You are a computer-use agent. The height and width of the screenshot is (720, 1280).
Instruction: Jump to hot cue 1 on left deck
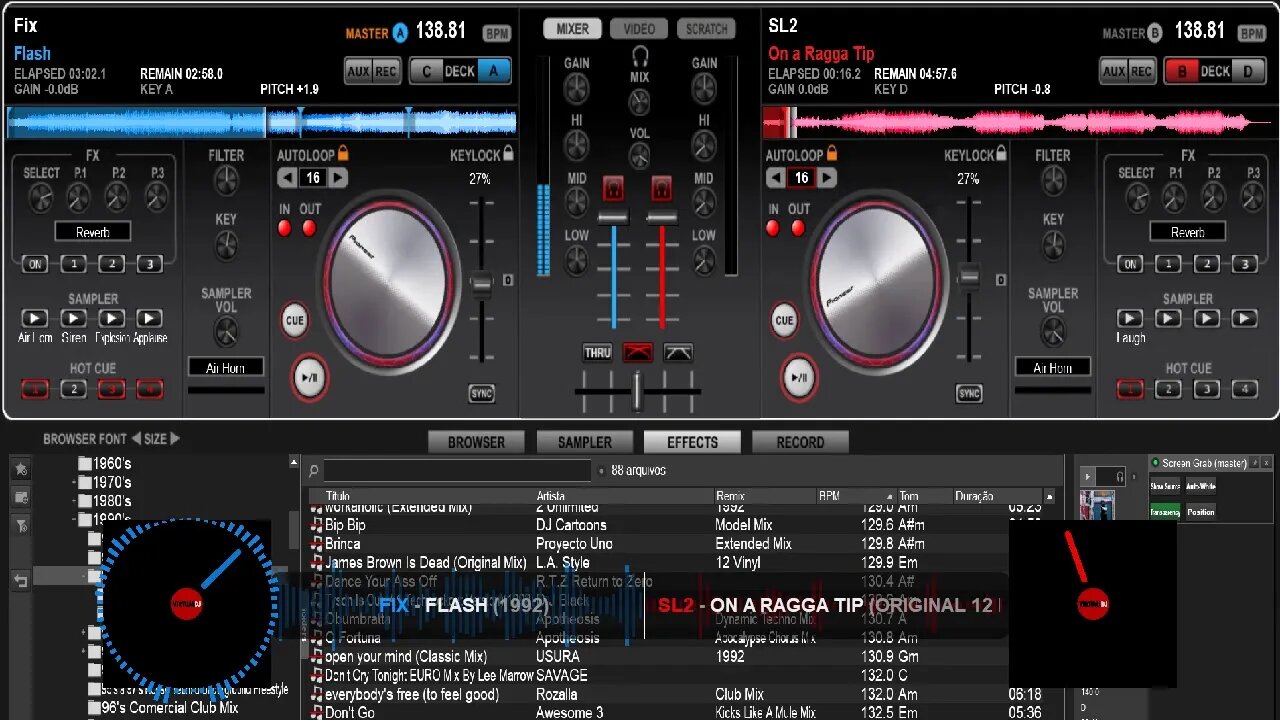35,389
